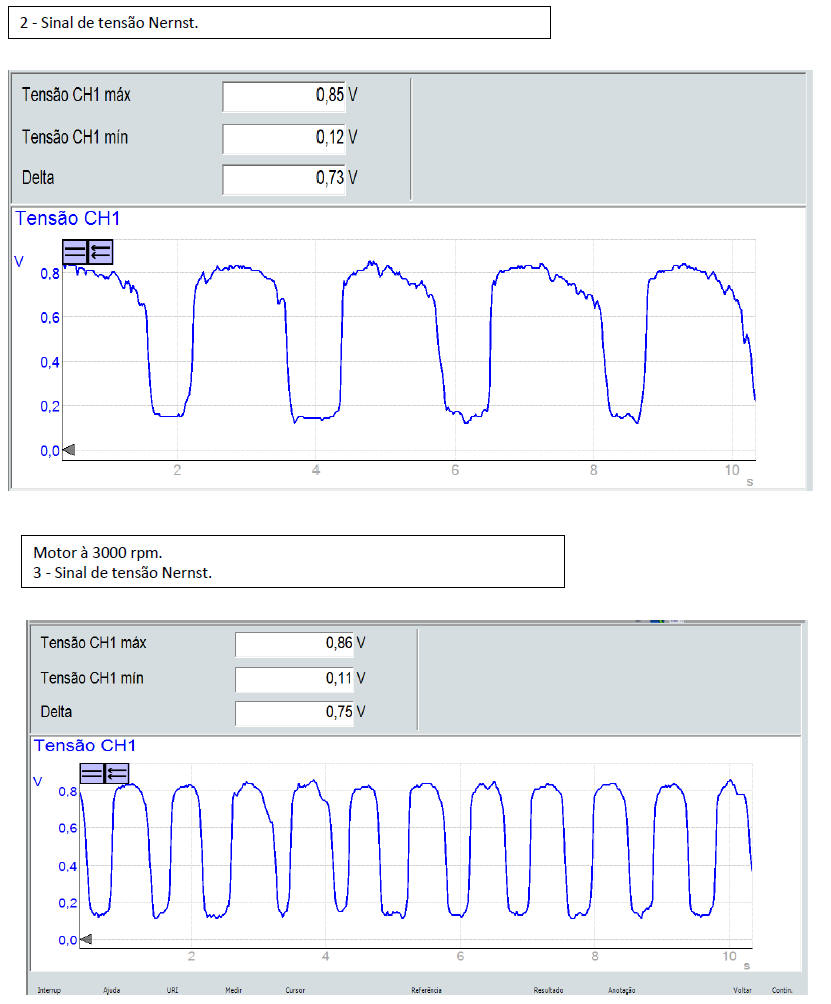Image resolution: width=831 pixels, height=1004 pixels.
Task: Choose Referência in the bottom bar
Action: coord(426,990)
